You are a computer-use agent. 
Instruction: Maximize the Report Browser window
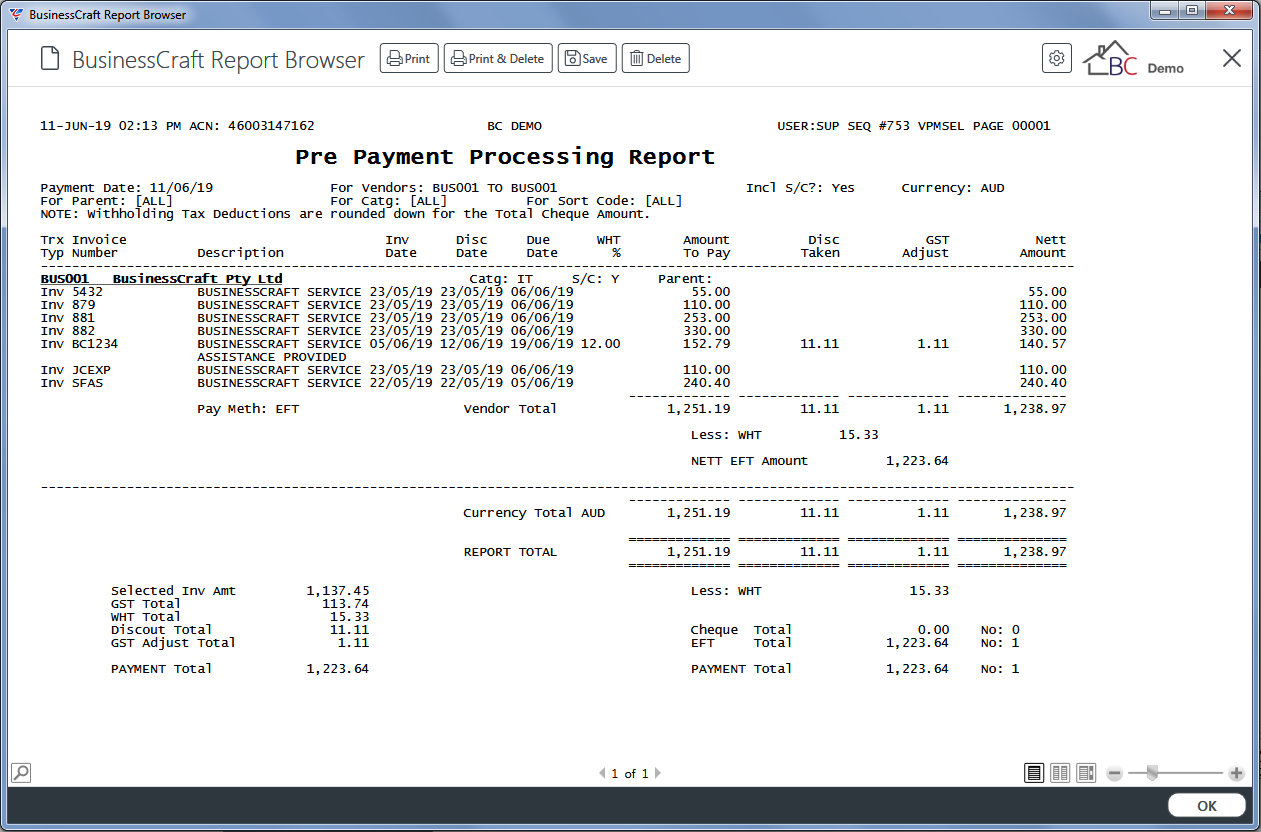[x=1191, y=11]
